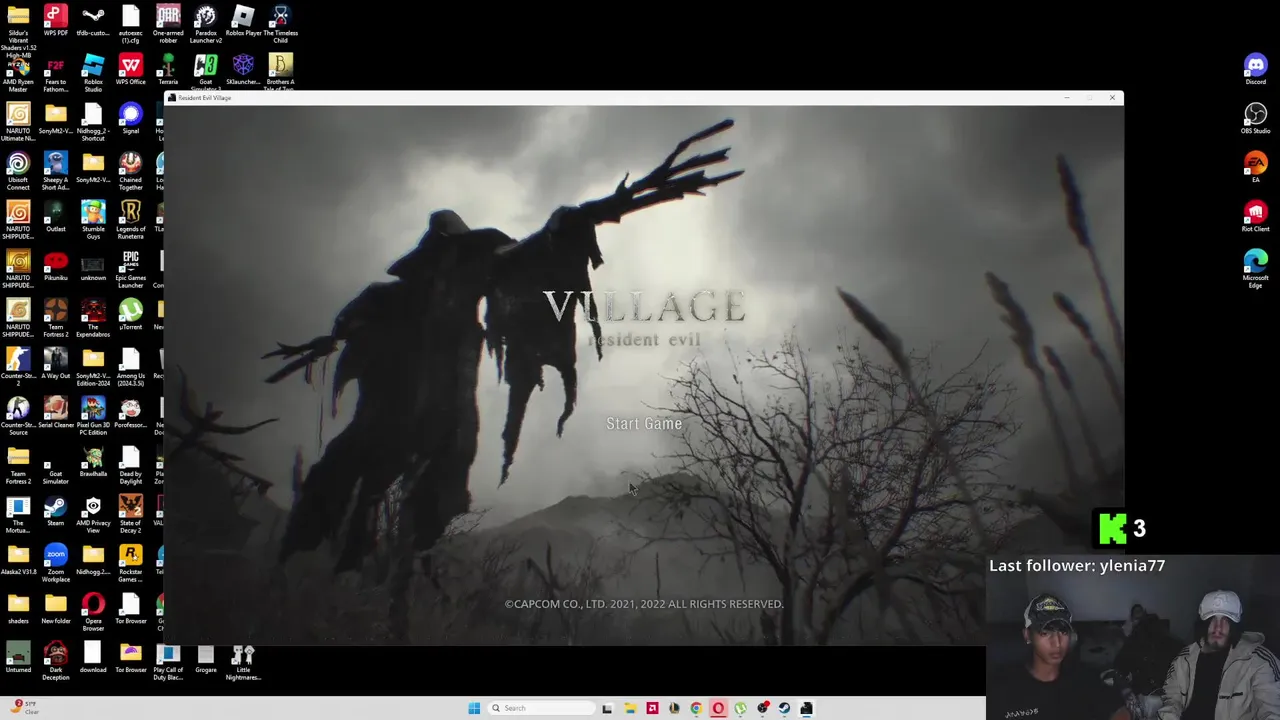Viewport: 1280px width, 720px height.
Task: Open OBS Studio desktop shortcut
Action: pyautogui.click(x=1255, y=119)
